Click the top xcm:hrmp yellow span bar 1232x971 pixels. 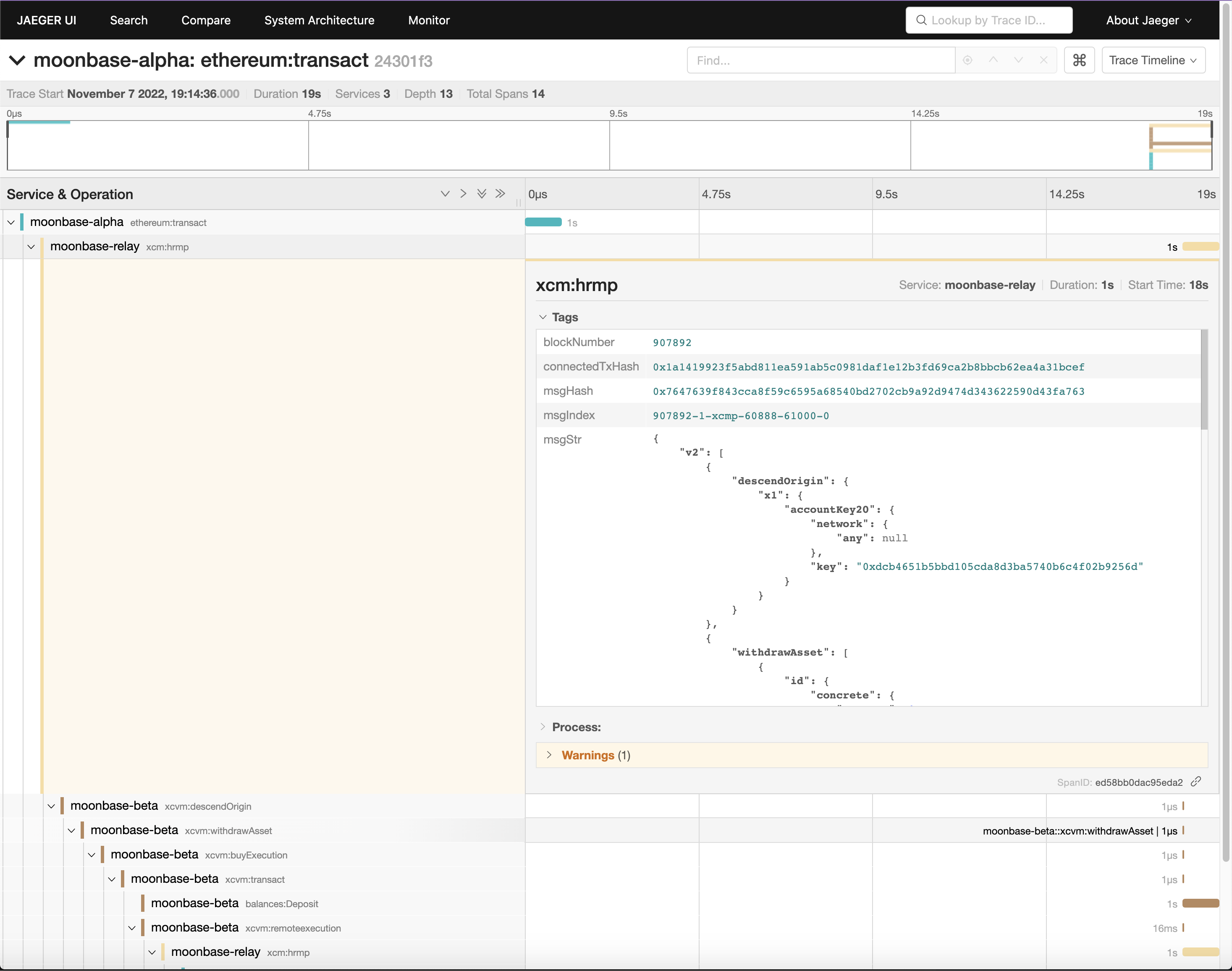coord(1201,247)
